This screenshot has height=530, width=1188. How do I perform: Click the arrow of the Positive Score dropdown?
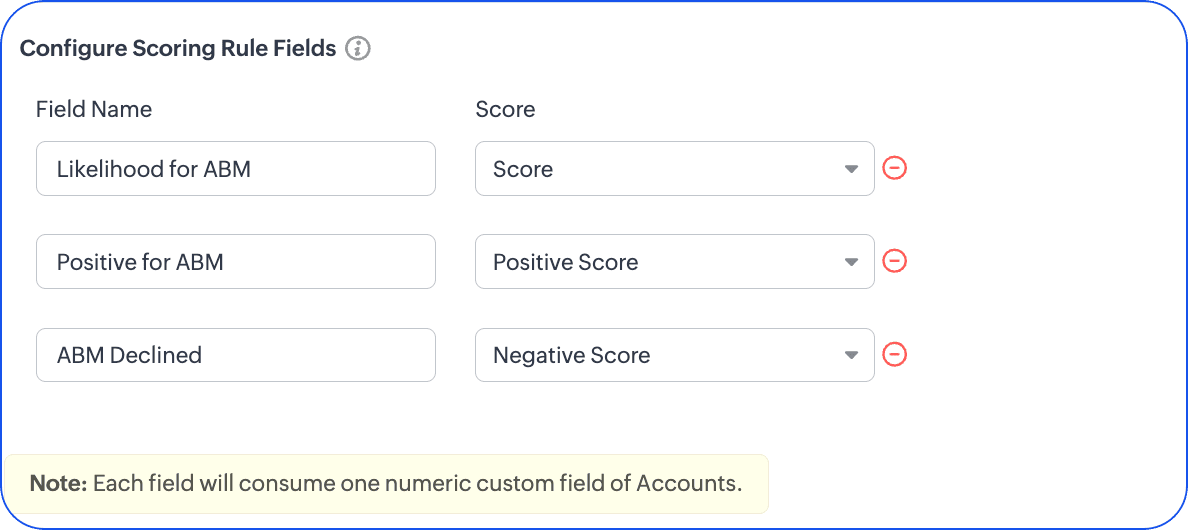pos(851,262)
